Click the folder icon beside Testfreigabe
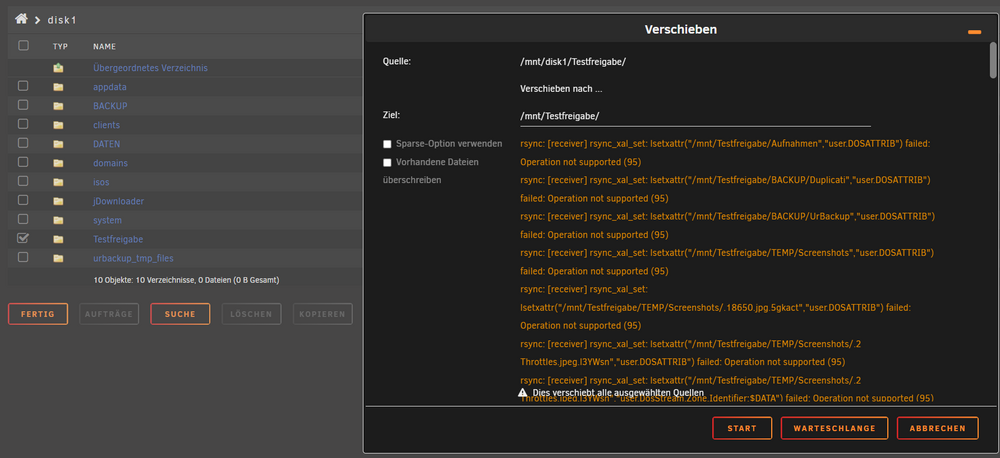 [x=58, y=239]
